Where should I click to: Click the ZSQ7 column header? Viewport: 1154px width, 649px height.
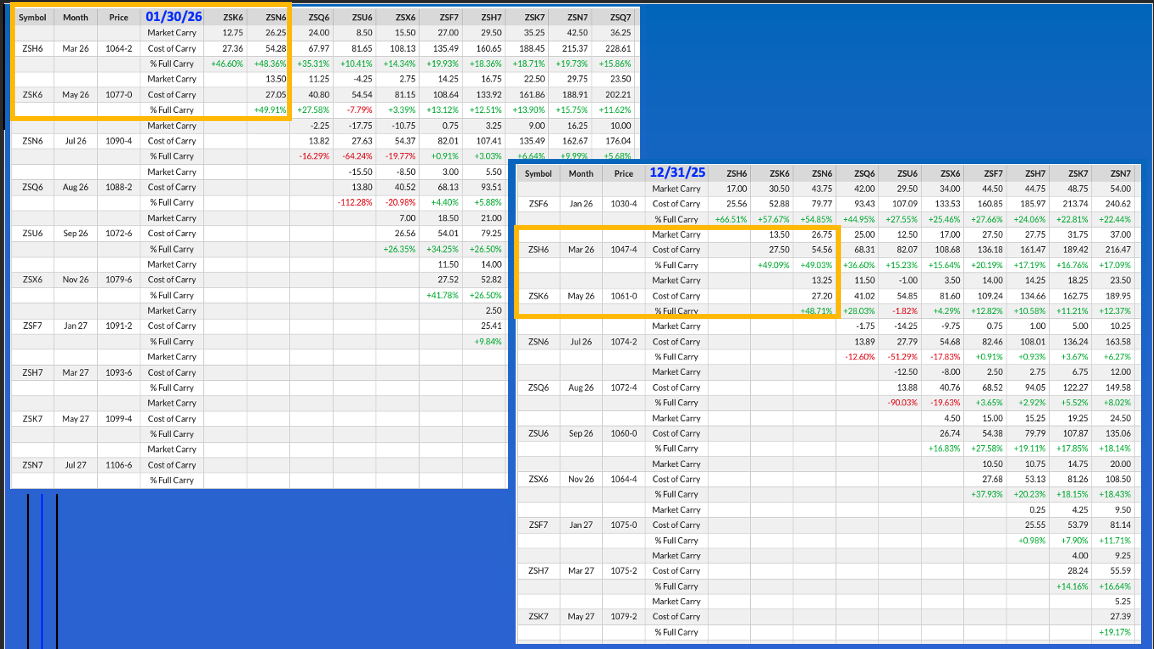[x=619, y=18]
